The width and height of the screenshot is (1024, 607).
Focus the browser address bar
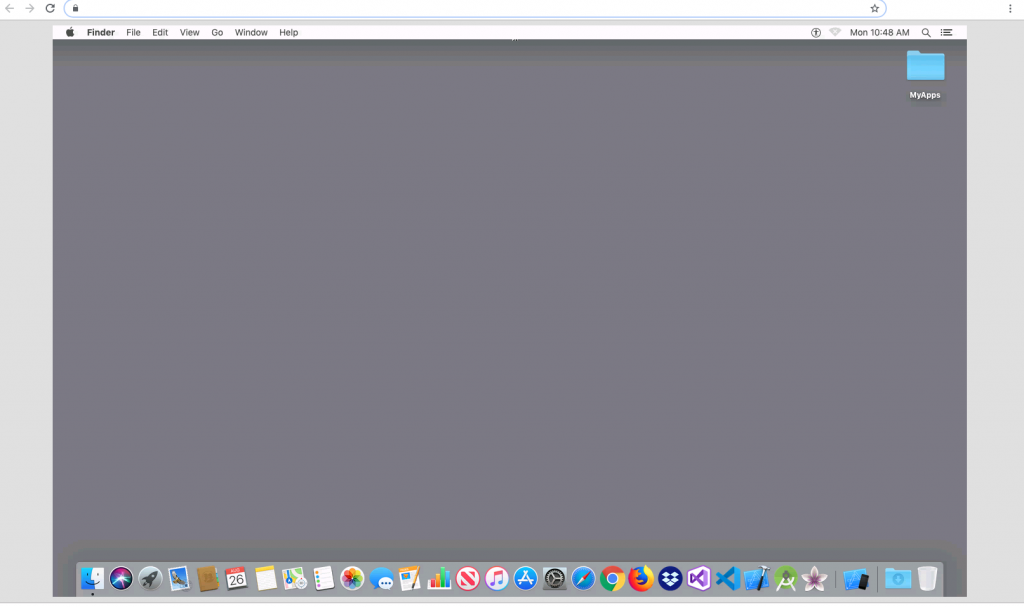pyautogui.click(x=475, y=8)
